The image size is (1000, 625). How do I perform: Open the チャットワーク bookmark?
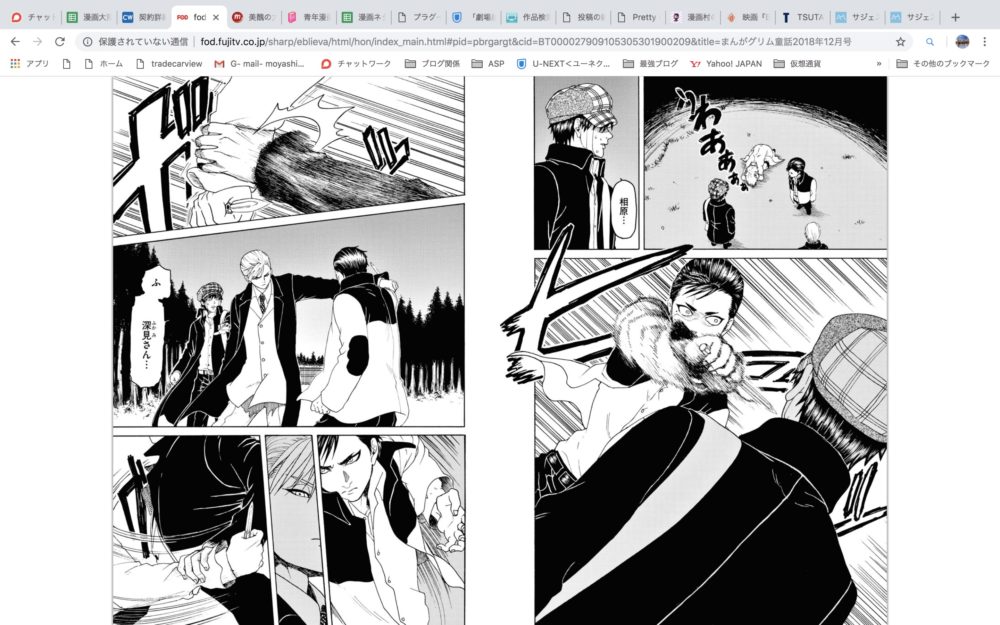(x=355, y=64)
